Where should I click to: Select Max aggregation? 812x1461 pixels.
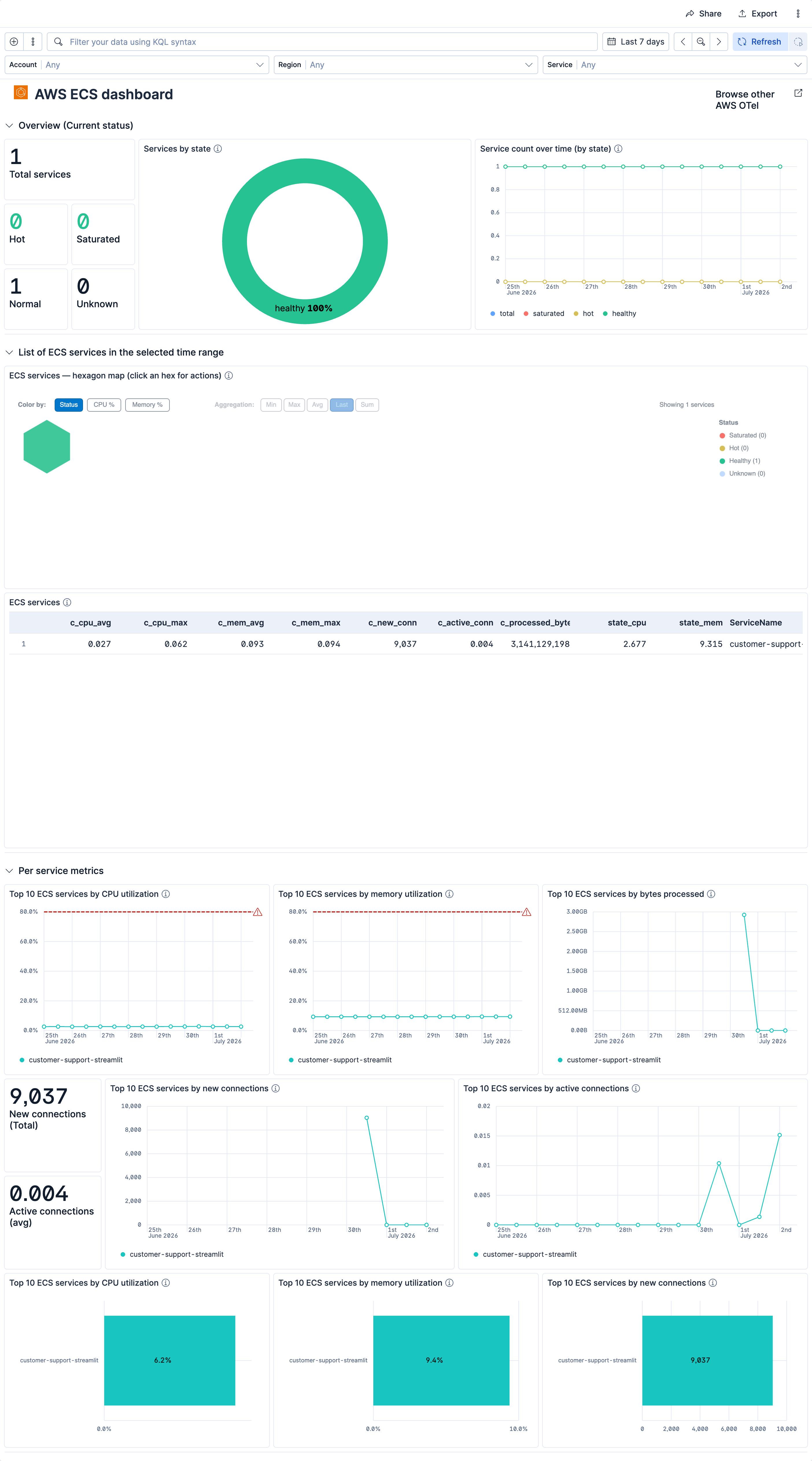tap(294, 405)
